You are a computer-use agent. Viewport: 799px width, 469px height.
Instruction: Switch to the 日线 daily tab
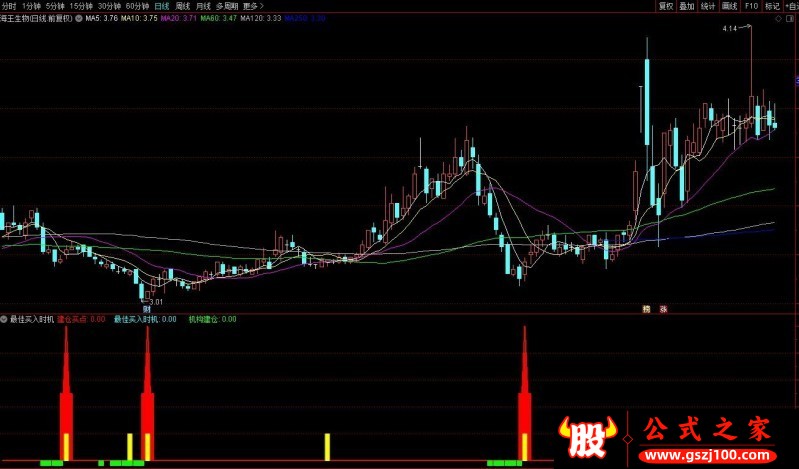tap(162, 6)
